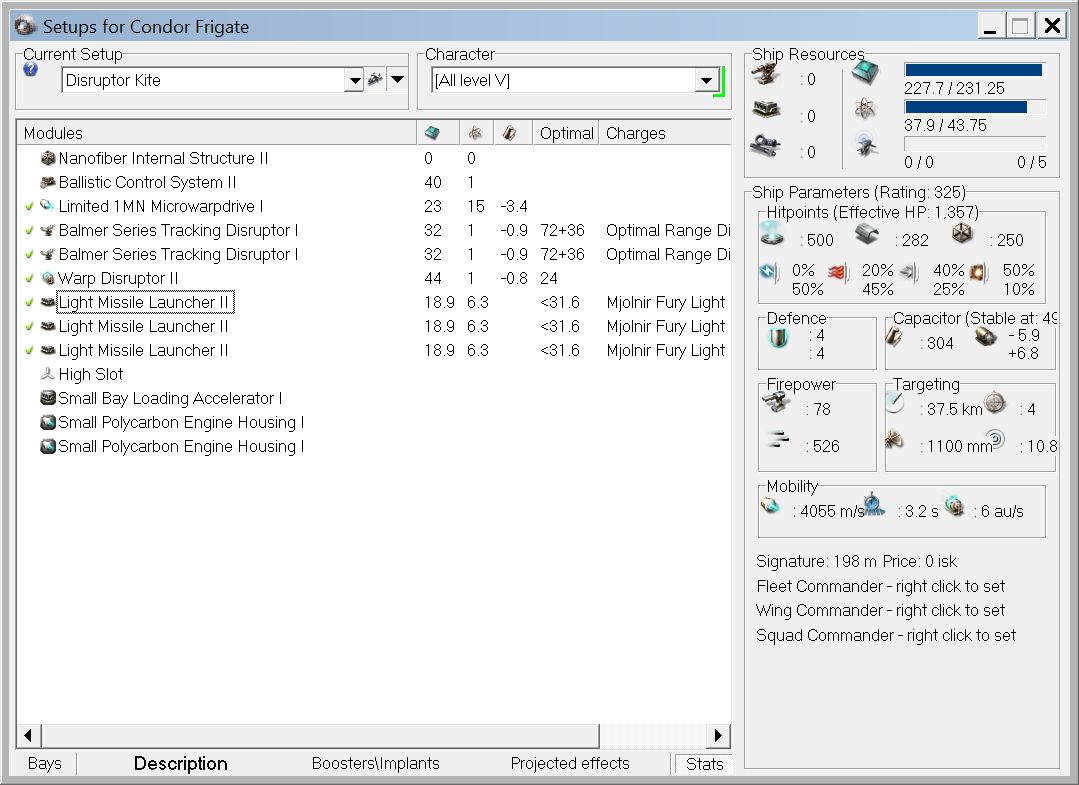Click the max velocity icon in Mobility
Viewport: 1079px width, 785px height.
(x=770, y=506)
